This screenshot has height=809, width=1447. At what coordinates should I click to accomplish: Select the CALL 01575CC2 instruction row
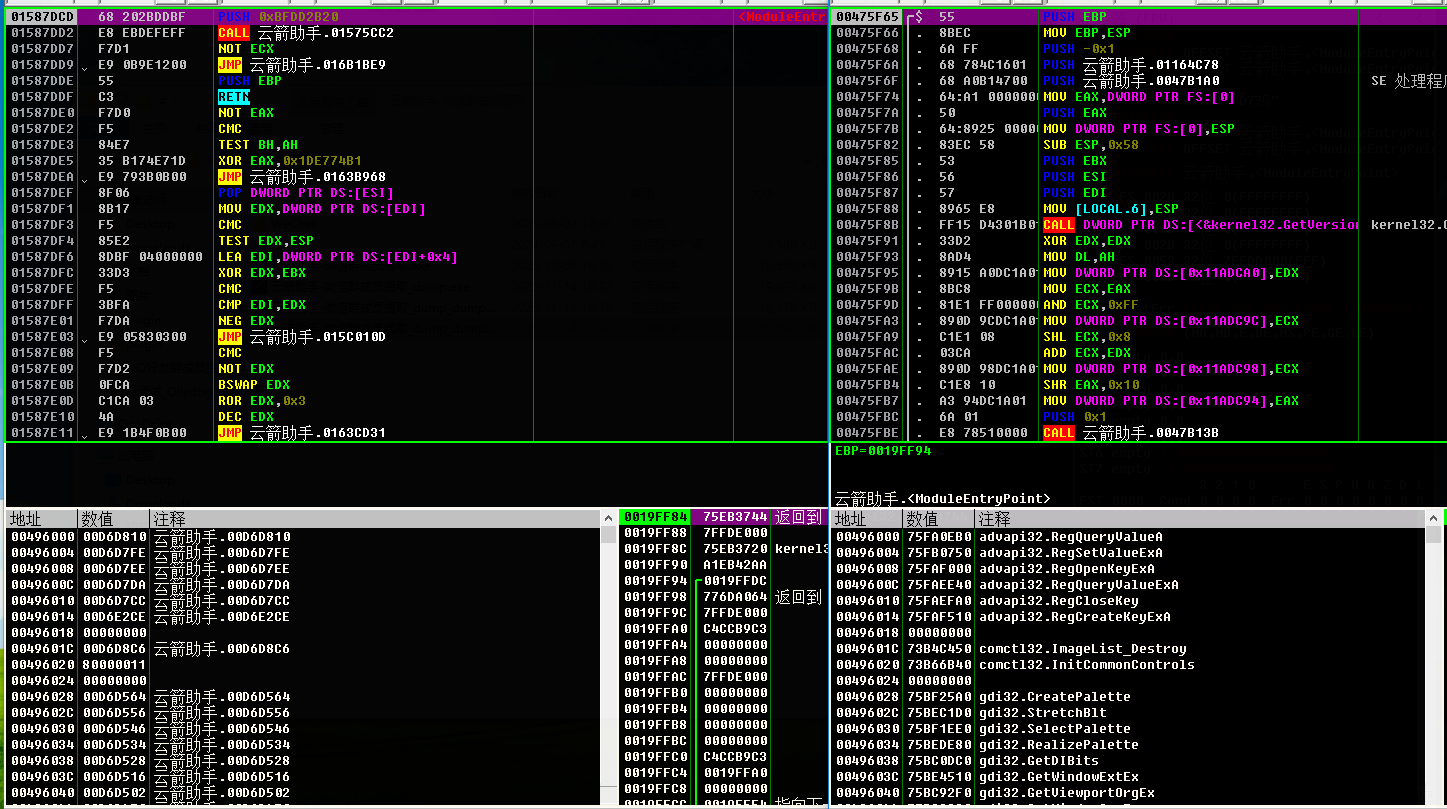(x=305, y=33)
